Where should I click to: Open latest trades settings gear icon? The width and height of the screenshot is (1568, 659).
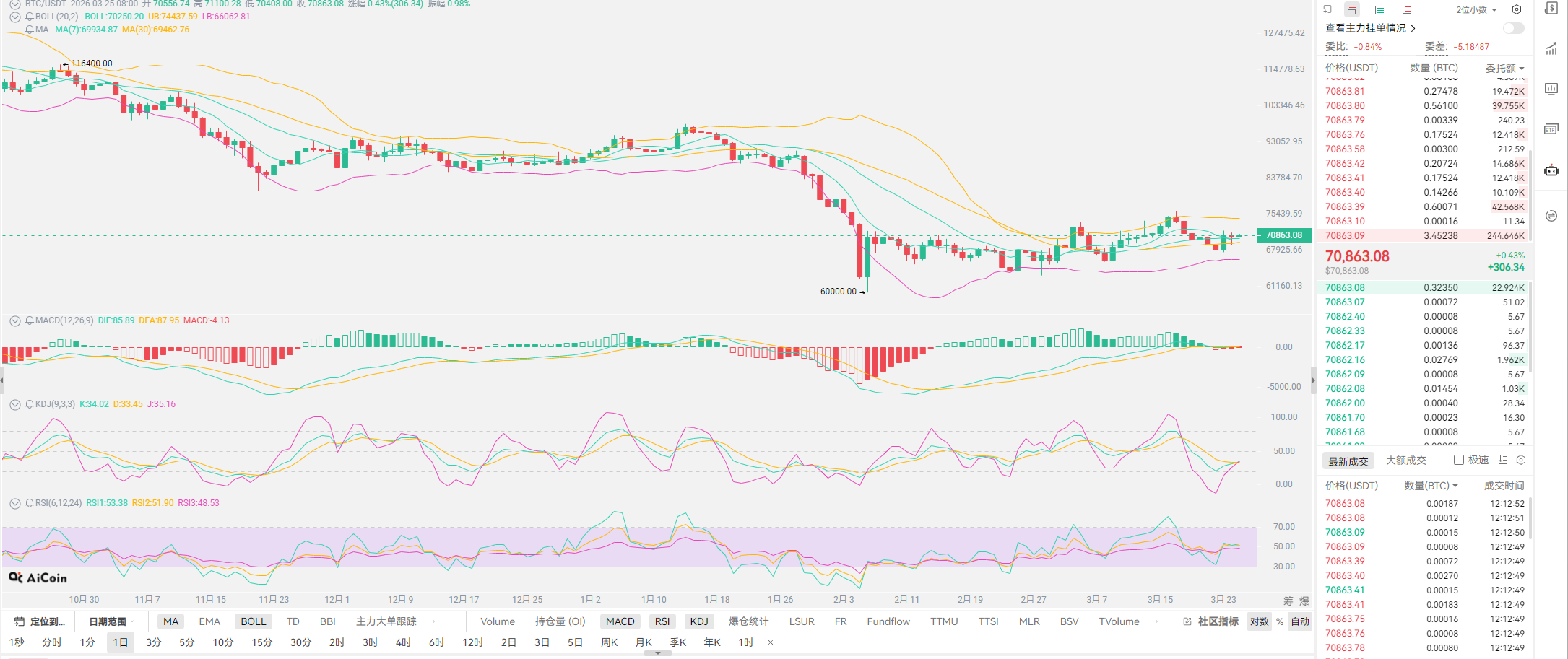(1521, 460)
